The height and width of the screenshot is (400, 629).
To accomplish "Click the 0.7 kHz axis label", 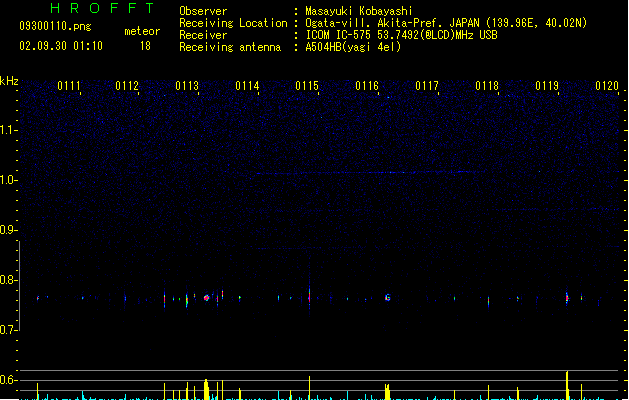I will [x=8, y=330].
